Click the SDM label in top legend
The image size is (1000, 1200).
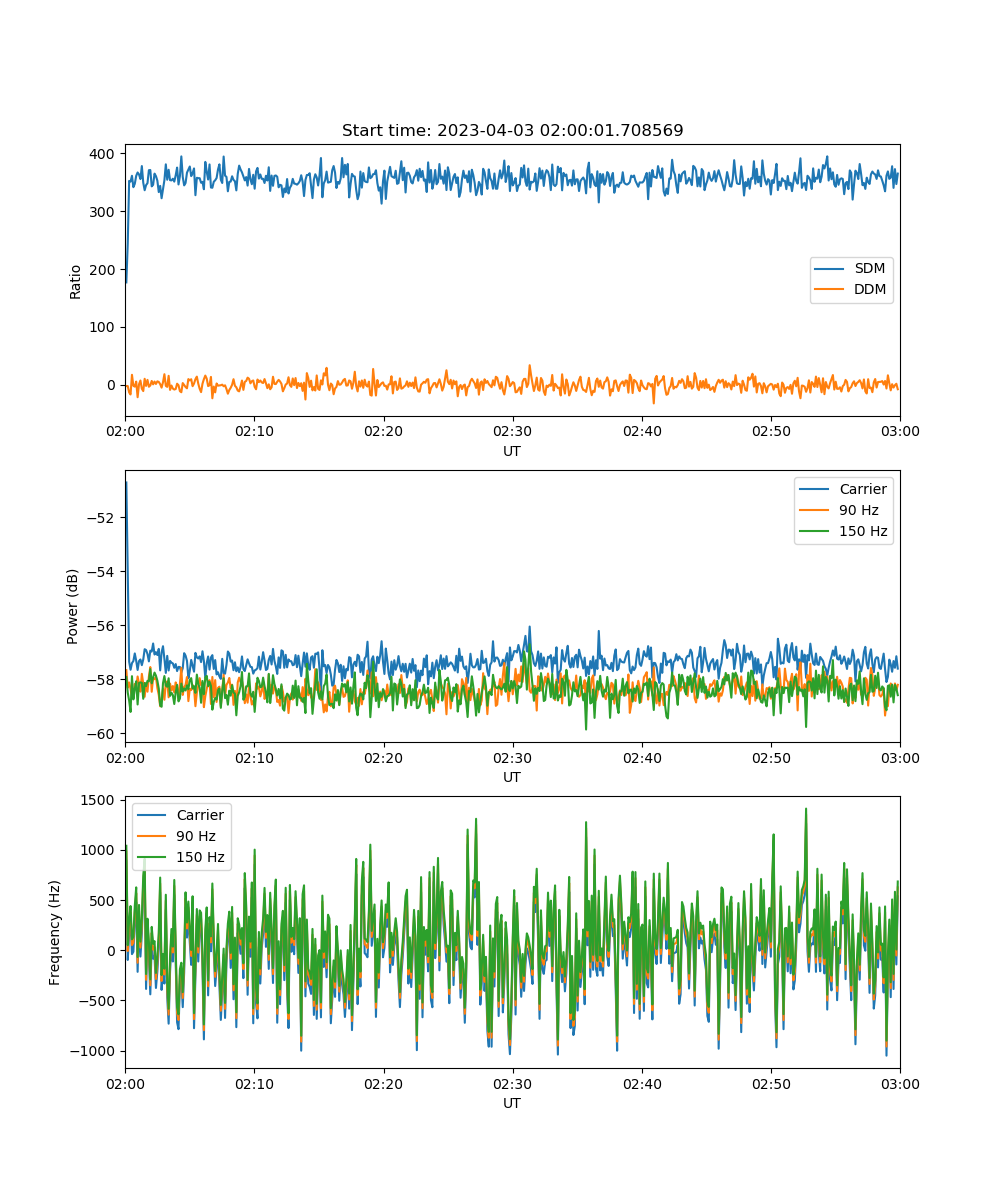[x=869, y=269]
